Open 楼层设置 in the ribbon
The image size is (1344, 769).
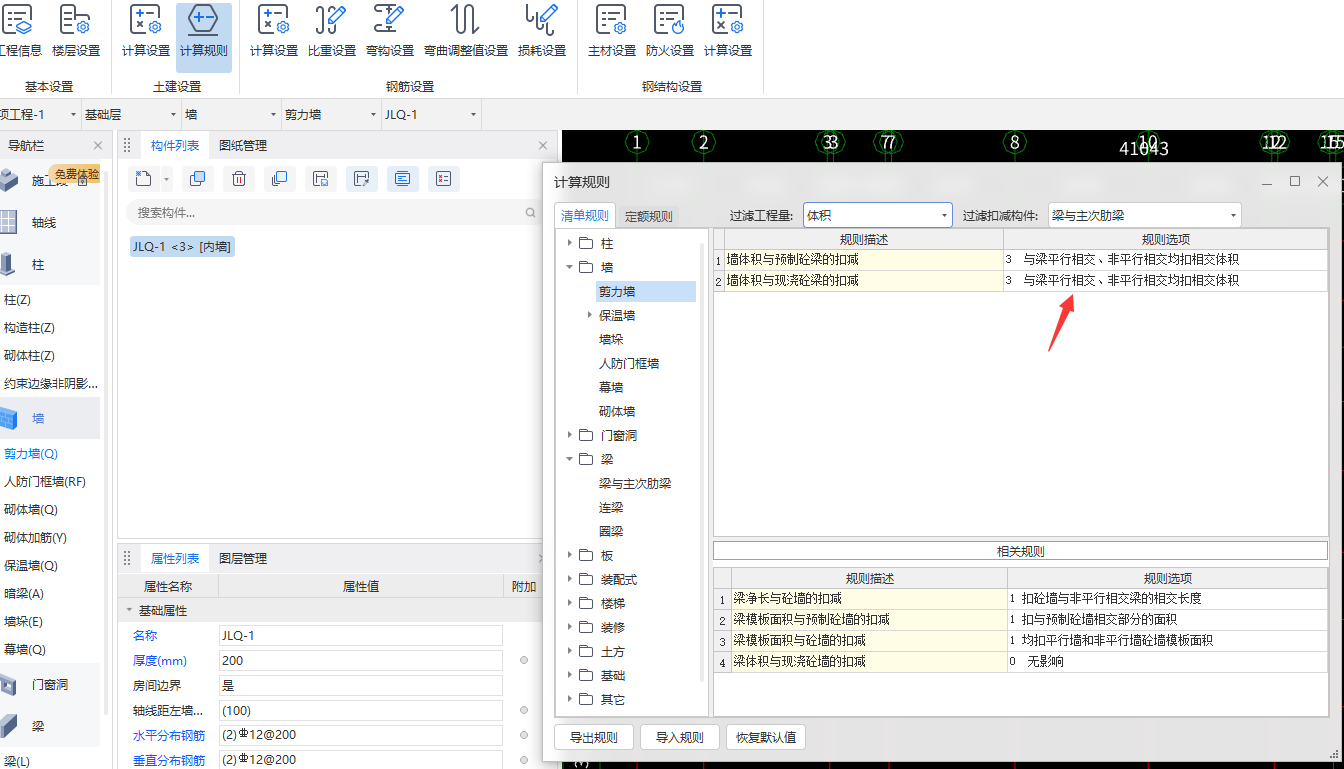76,32
